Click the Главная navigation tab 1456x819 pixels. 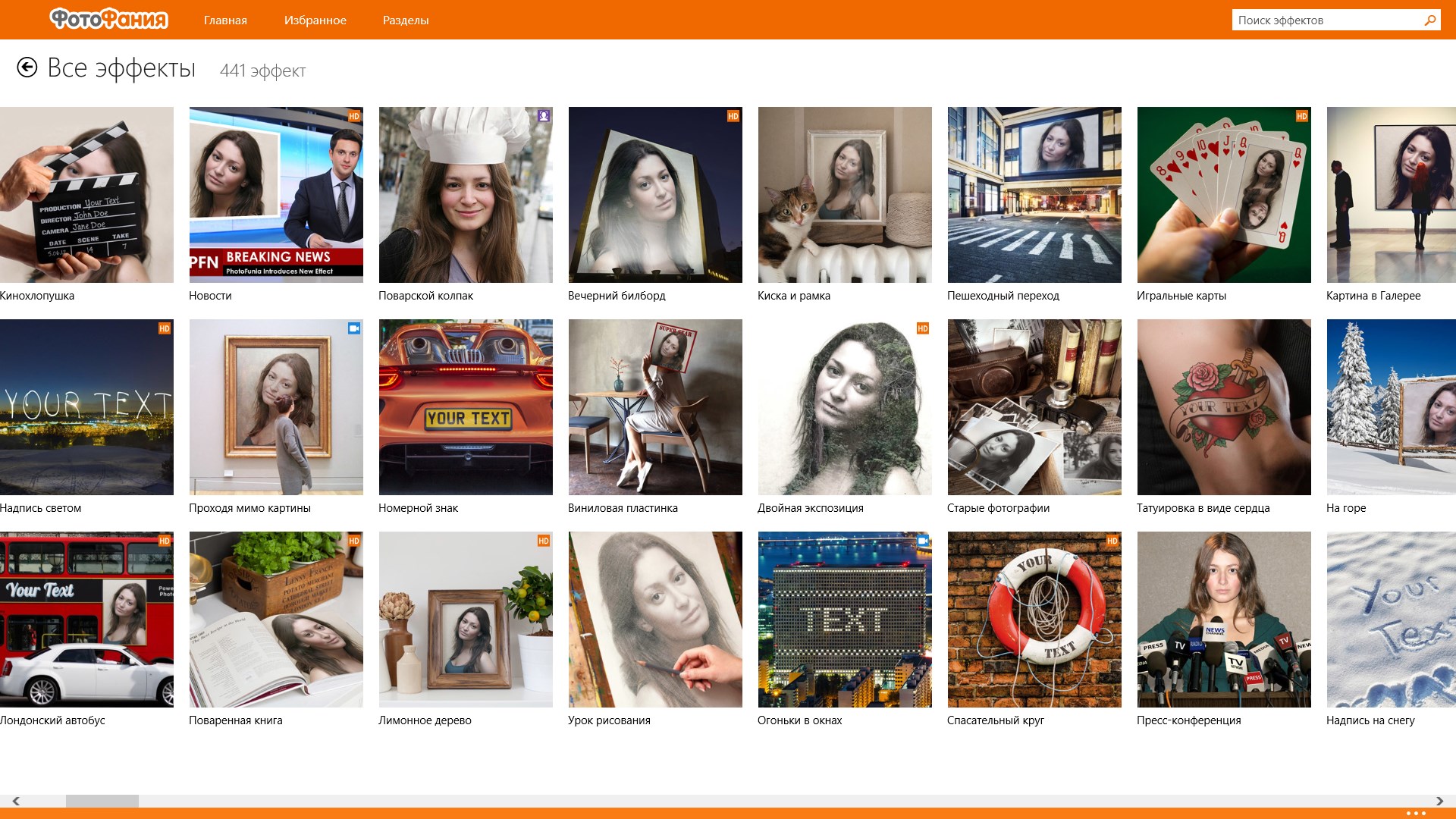pyautogui.click(x=222, y=19)
